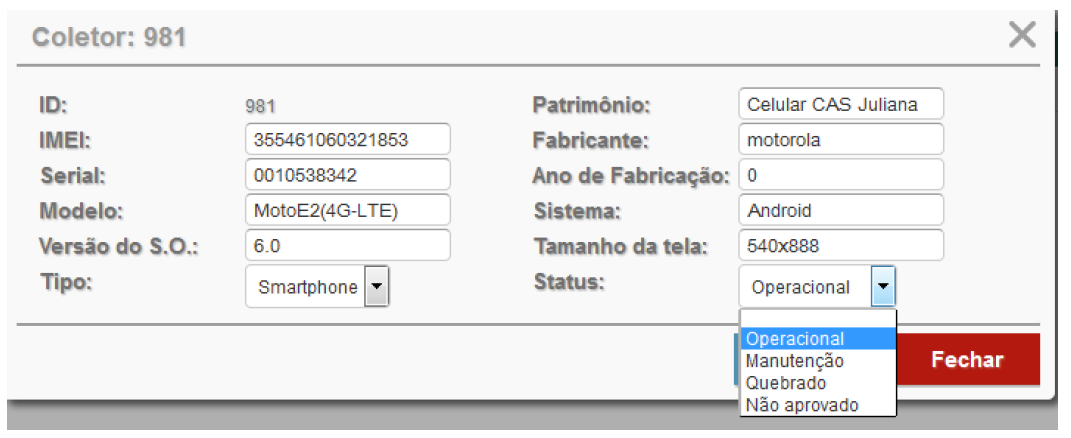This screenshot has width=1071, height=438.
Task: Click the Ano de Fabricação field
Action: (x=841, y=175)
